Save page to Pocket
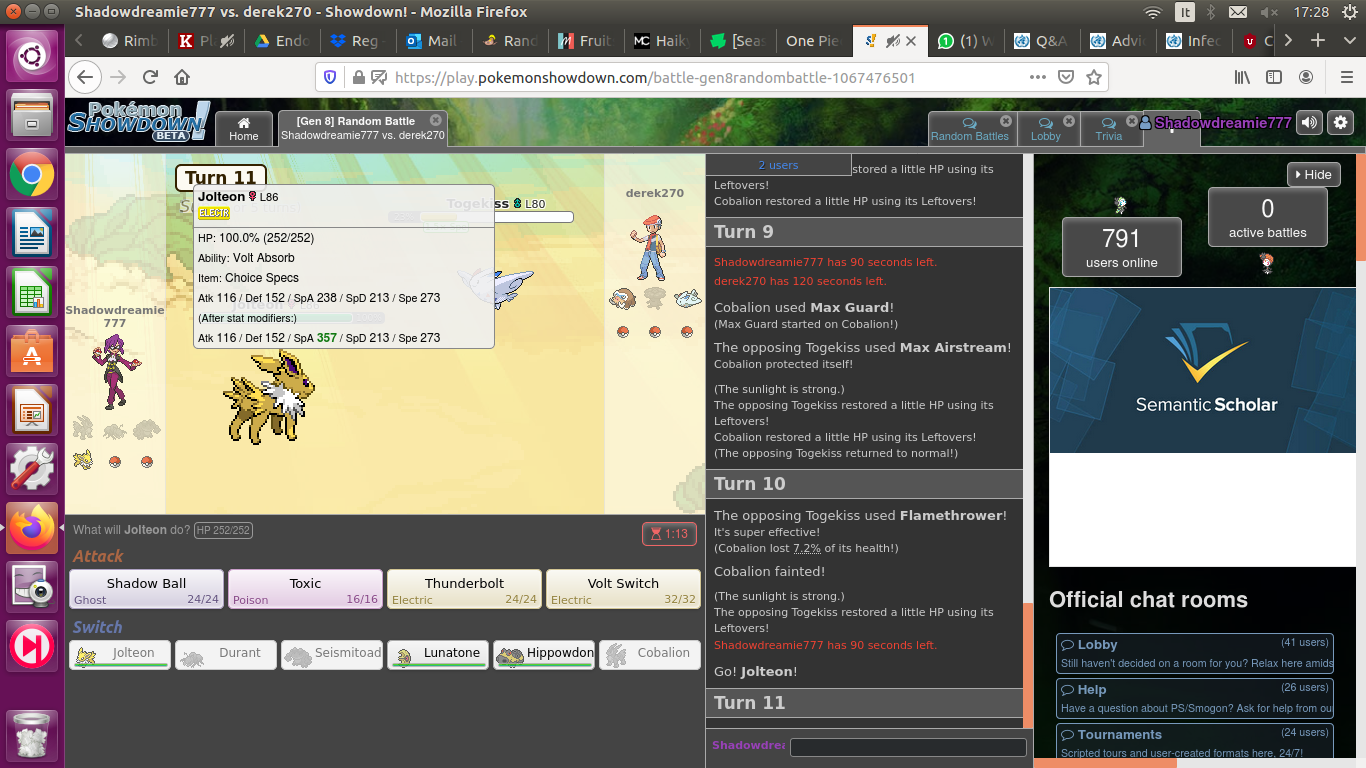This screenshot has width=1366, height=768. pos(1066,77)
